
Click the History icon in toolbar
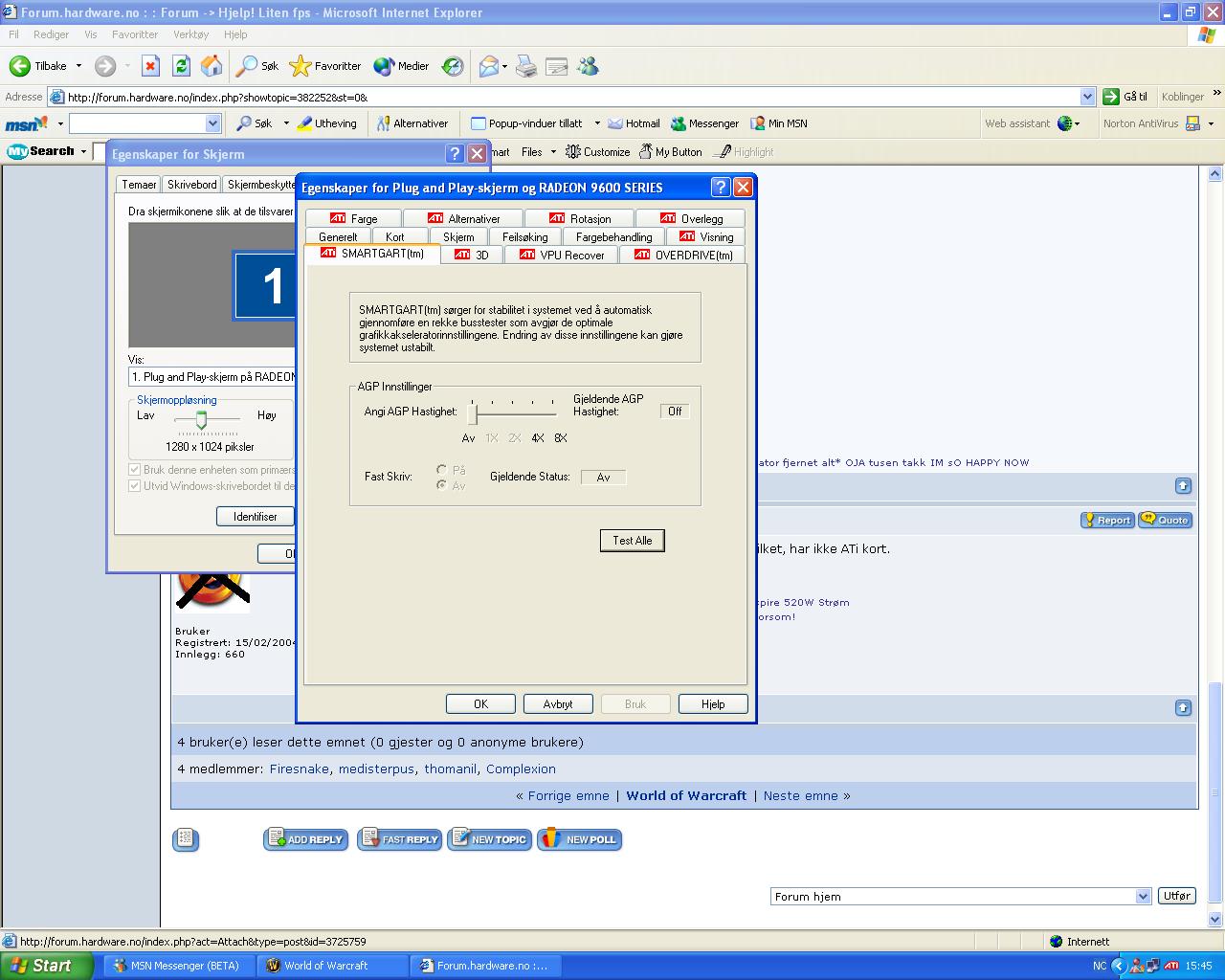pos(453,66)
